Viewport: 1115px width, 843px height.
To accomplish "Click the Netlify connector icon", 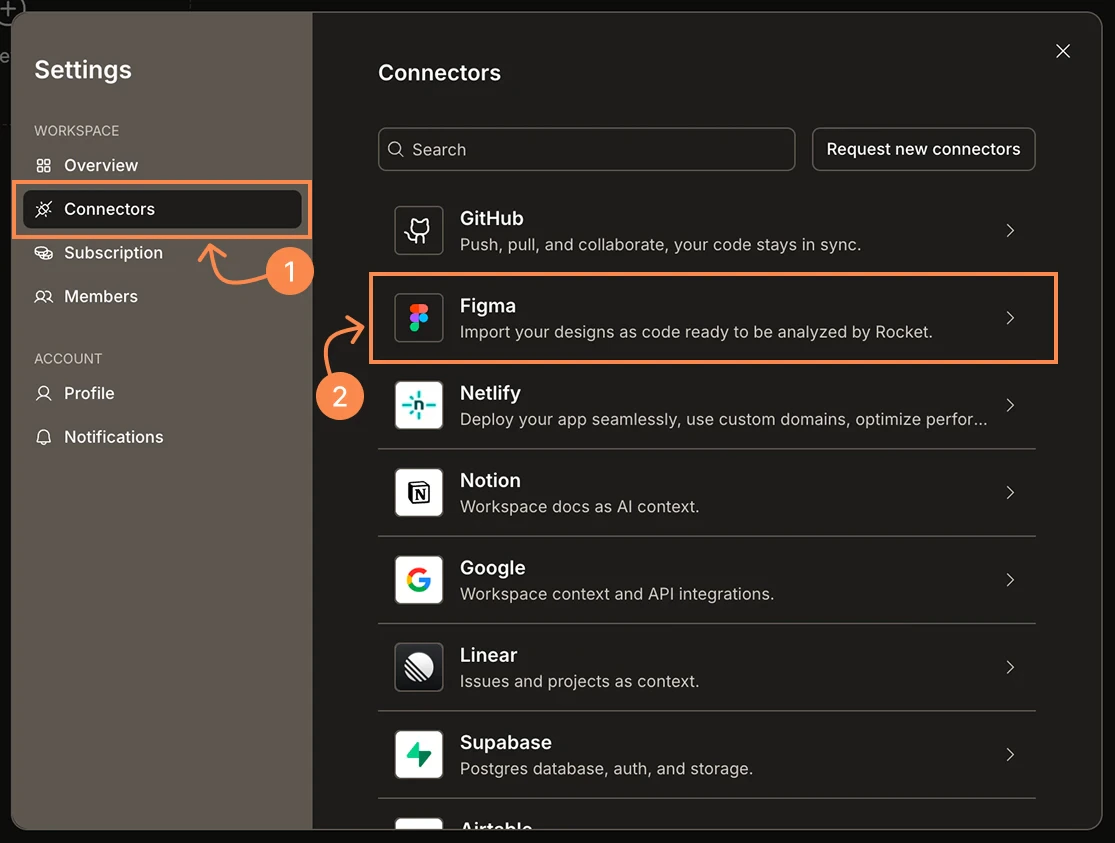I will coord(419,405).
